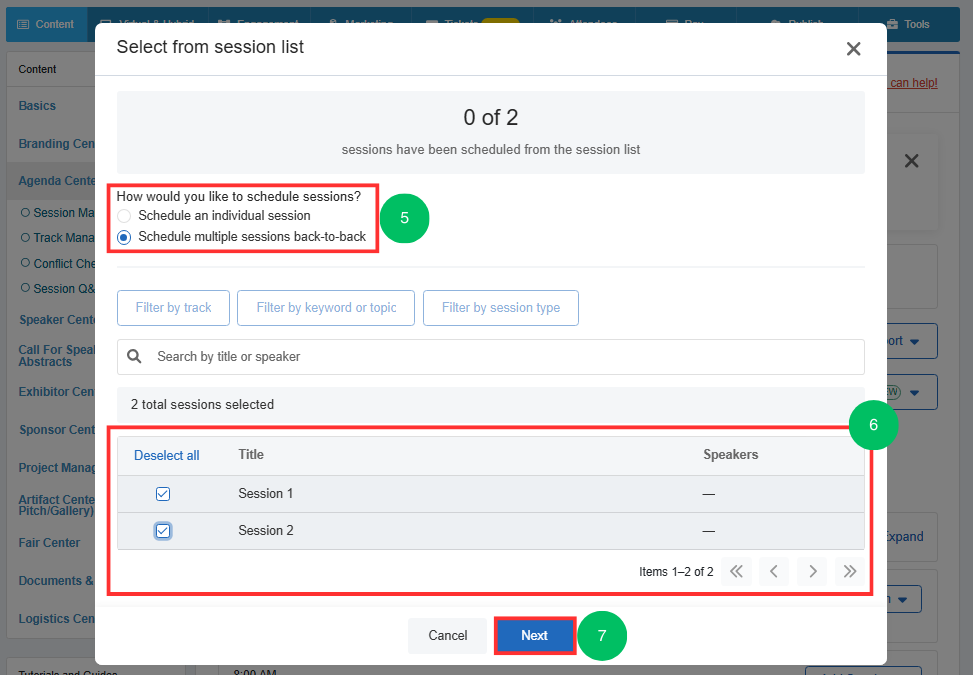Open Filter by track dropdown

coord(173,308)
